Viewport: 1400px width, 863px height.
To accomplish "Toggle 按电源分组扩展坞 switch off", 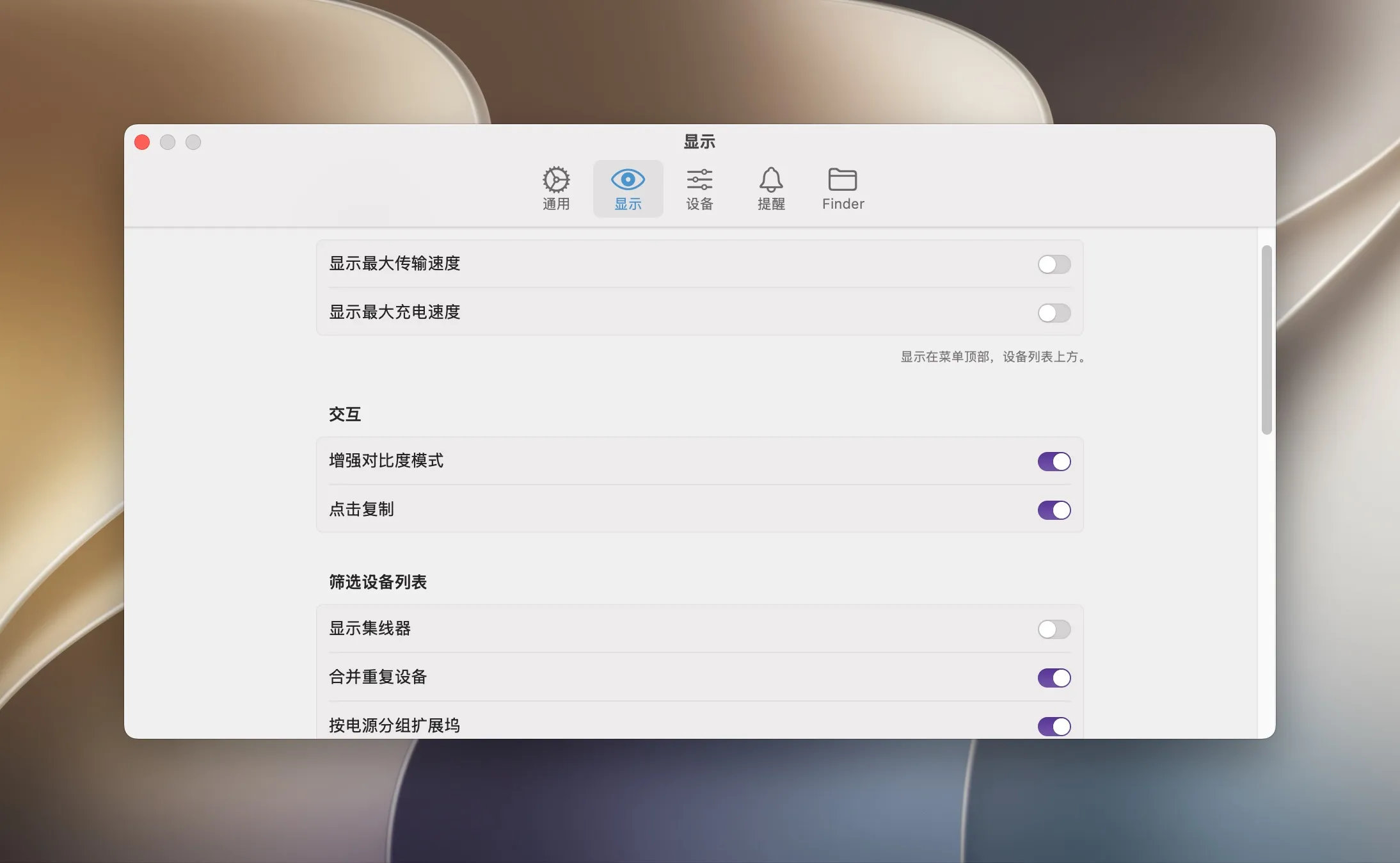I will point(1054,727).
